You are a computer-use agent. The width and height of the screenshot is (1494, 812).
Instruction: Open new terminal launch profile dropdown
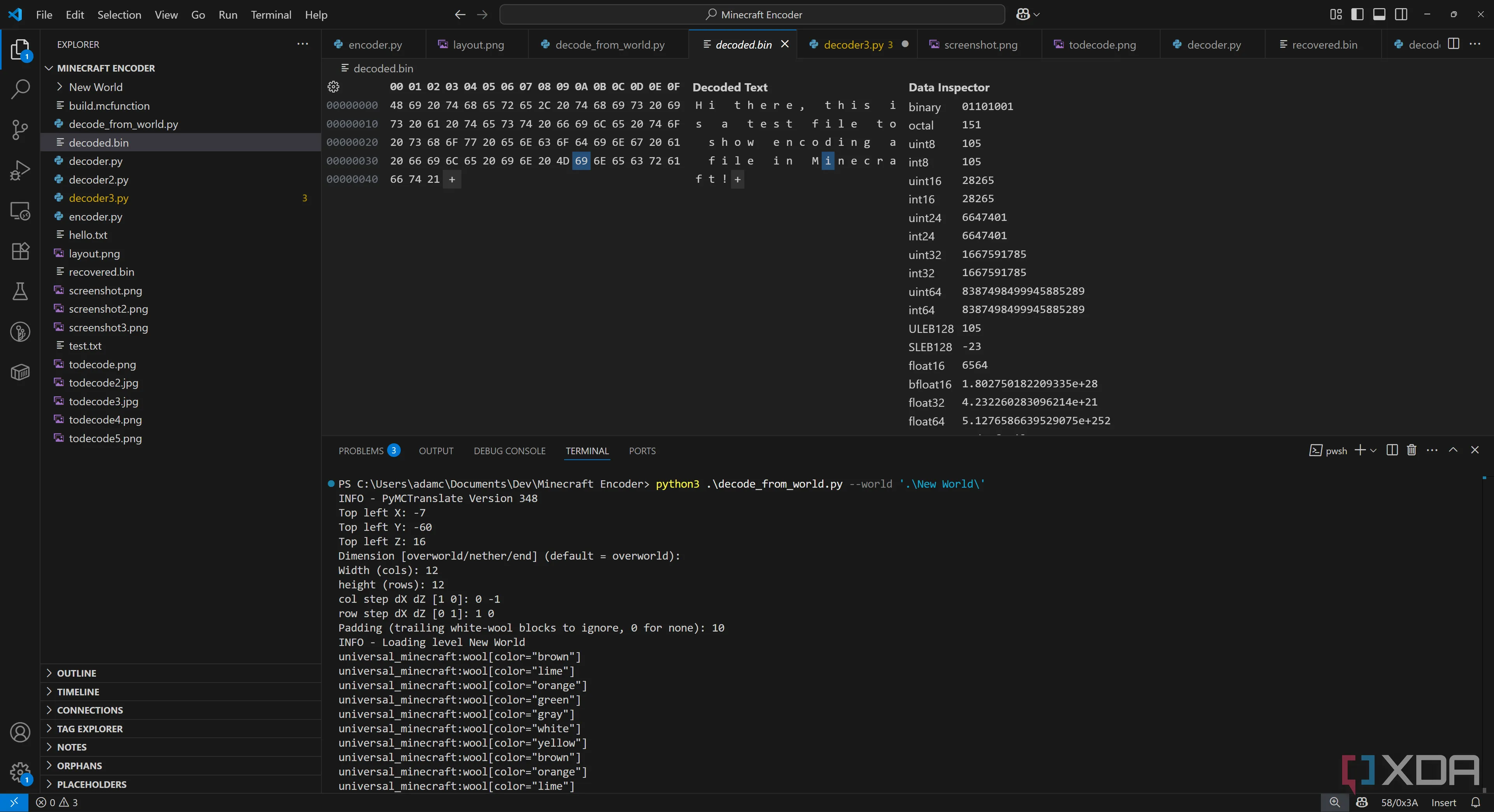click(x=1373, y=450)
